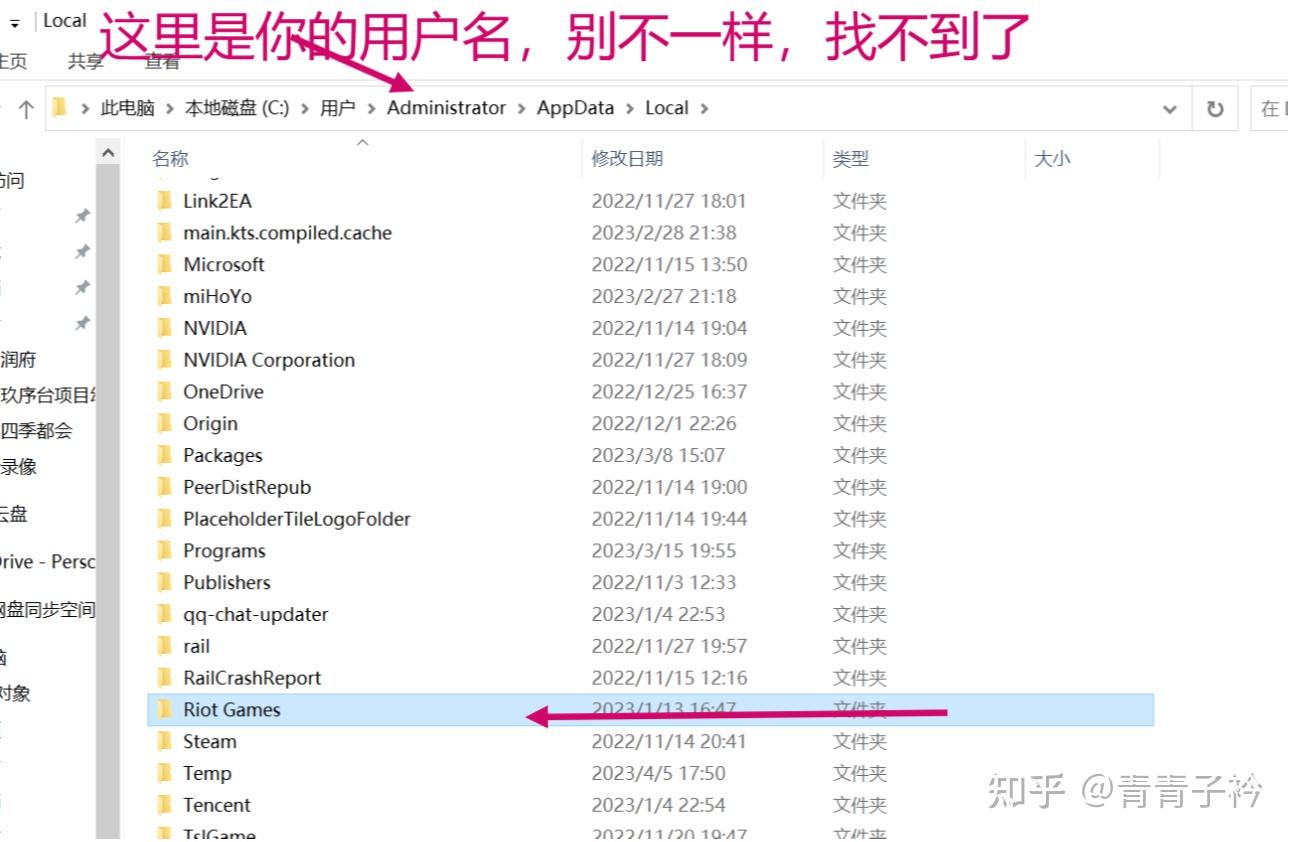
Task: Click AppData in the breadcrumb path
Action: (x=574, y=107)
